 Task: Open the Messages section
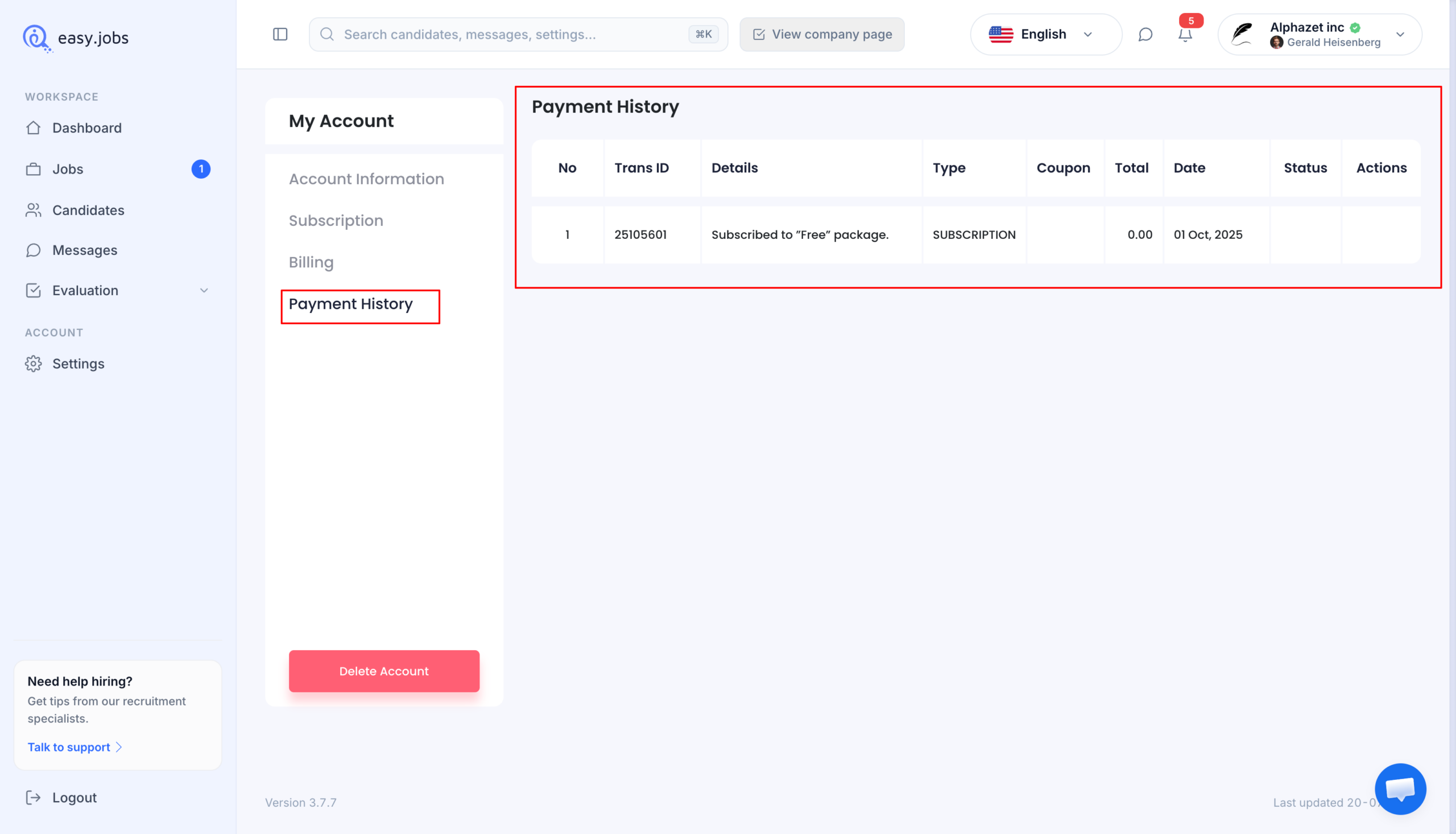click(x=85, y=250)
